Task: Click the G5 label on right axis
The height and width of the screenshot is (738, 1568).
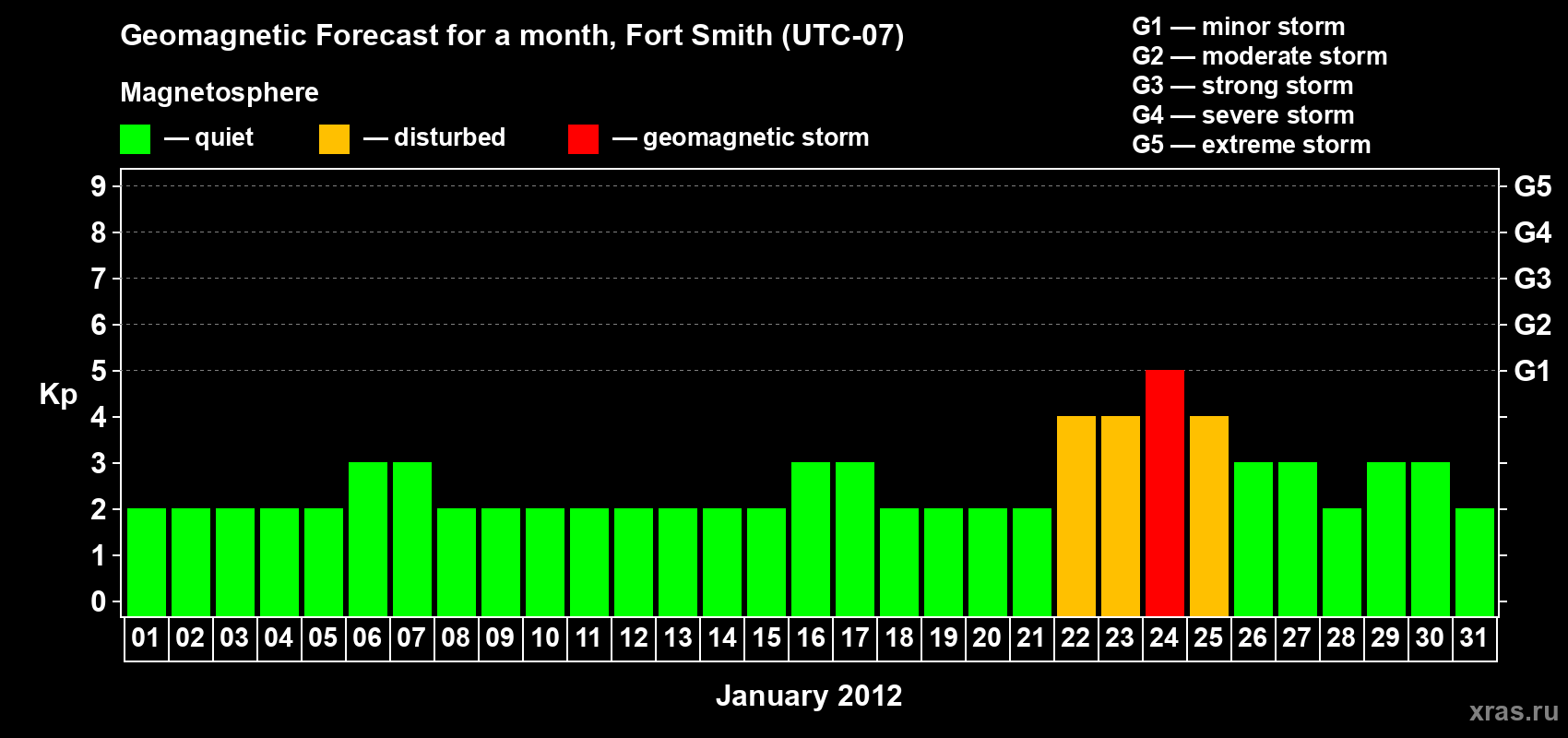Action: [x=1532, y=186]
